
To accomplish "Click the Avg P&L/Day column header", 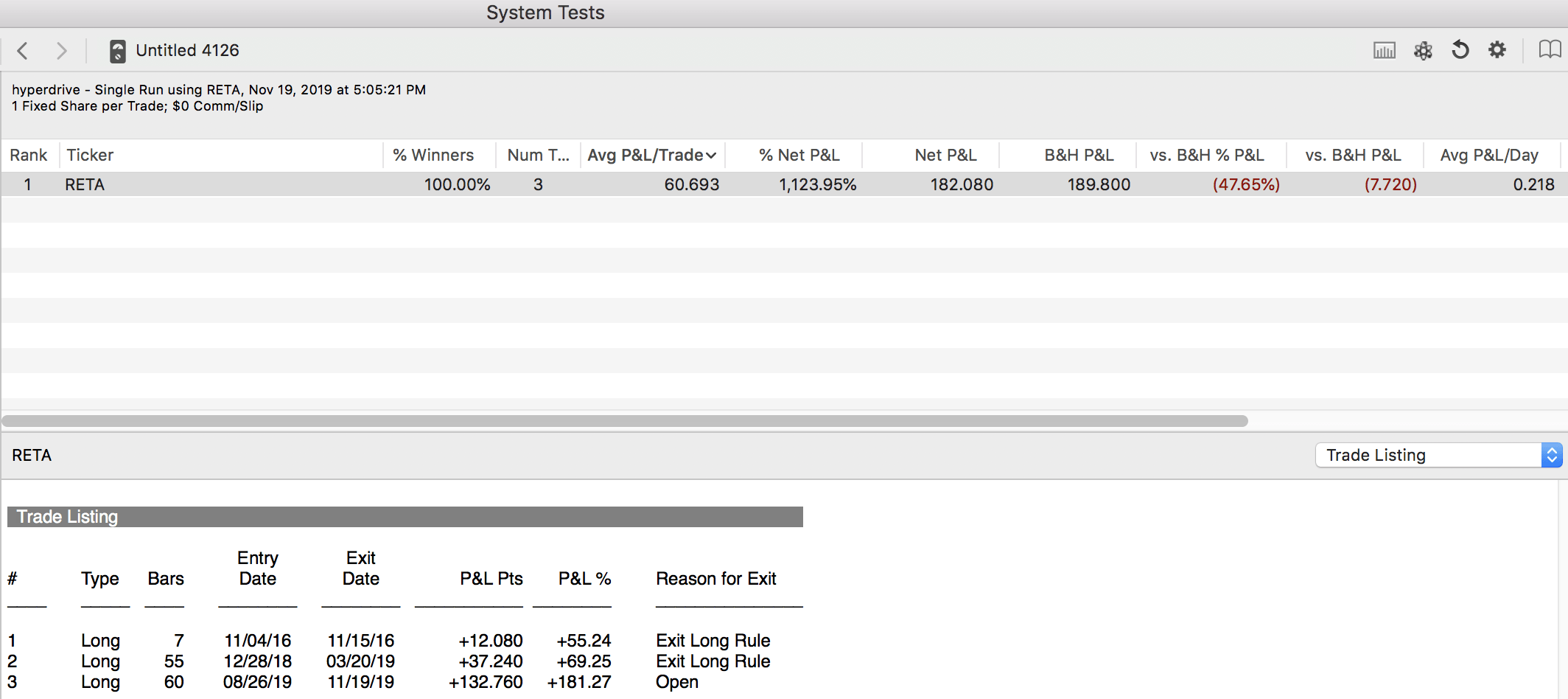I will (1488, 156).
